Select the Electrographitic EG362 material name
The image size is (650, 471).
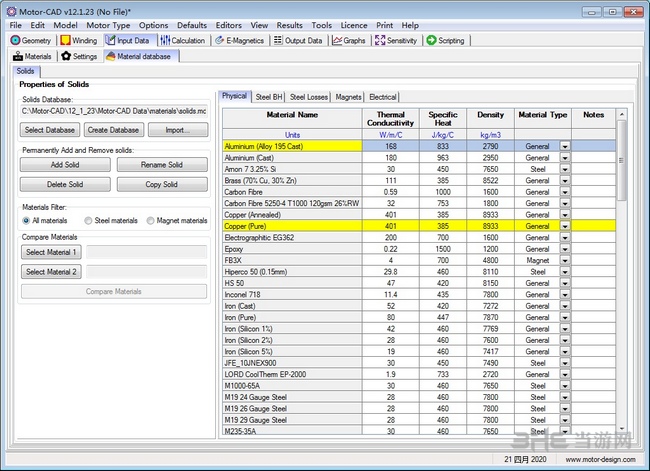[292, 238]
